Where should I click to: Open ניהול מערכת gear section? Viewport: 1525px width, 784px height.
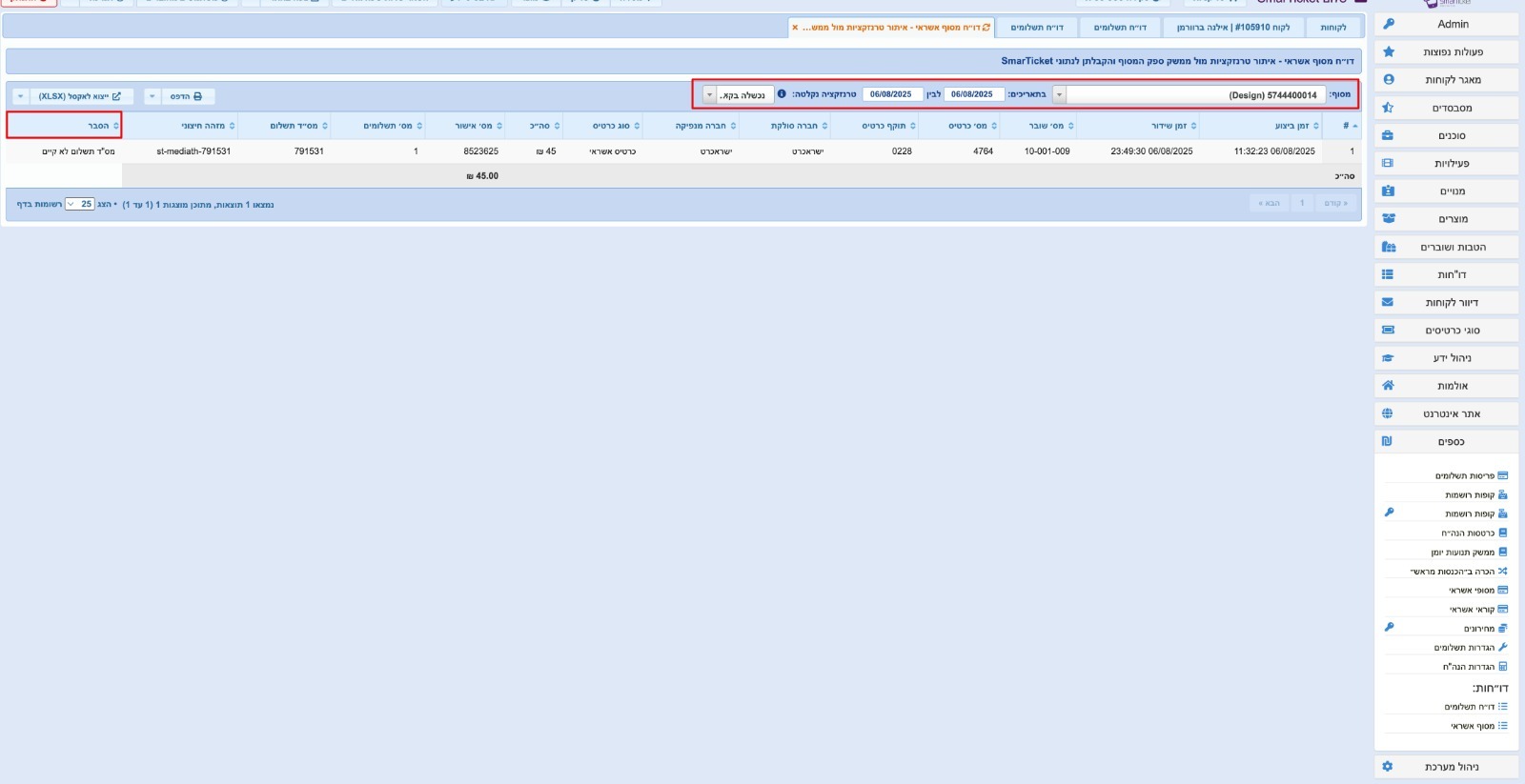[x=1446, y=766]
